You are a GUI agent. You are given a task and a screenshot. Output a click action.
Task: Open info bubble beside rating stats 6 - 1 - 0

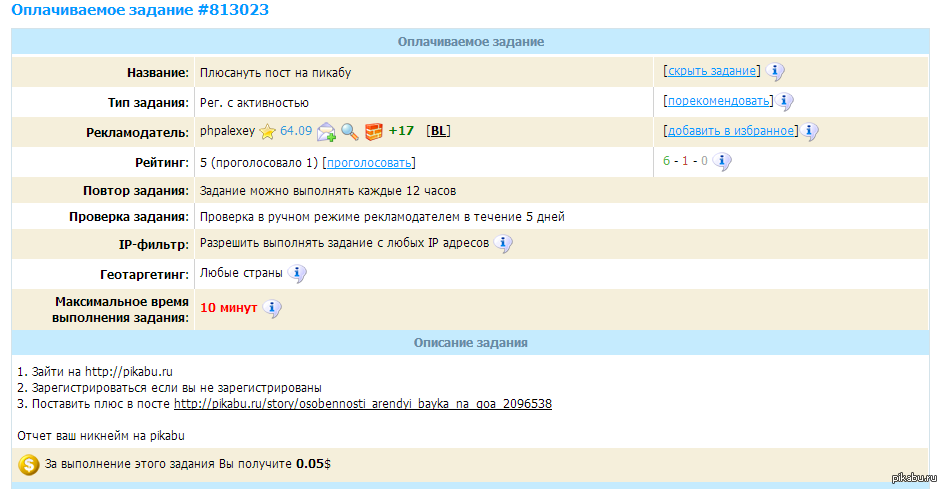722,161
